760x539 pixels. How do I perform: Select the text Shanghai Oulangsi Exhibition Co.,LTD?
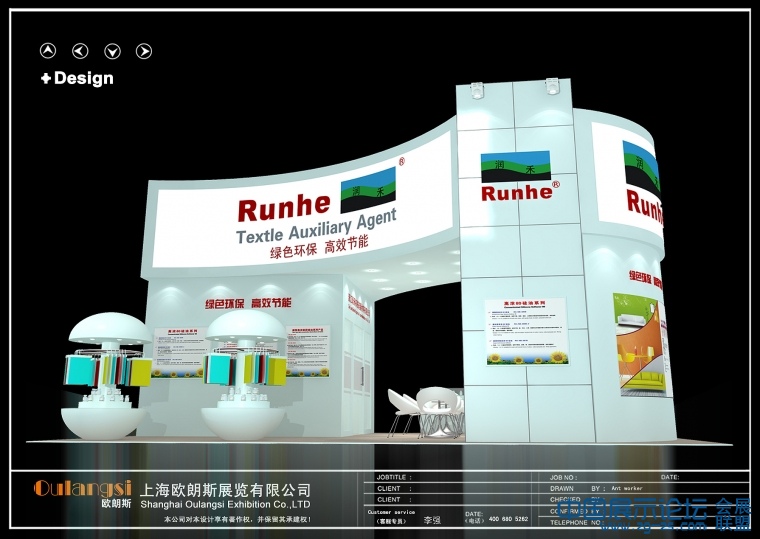225,505
